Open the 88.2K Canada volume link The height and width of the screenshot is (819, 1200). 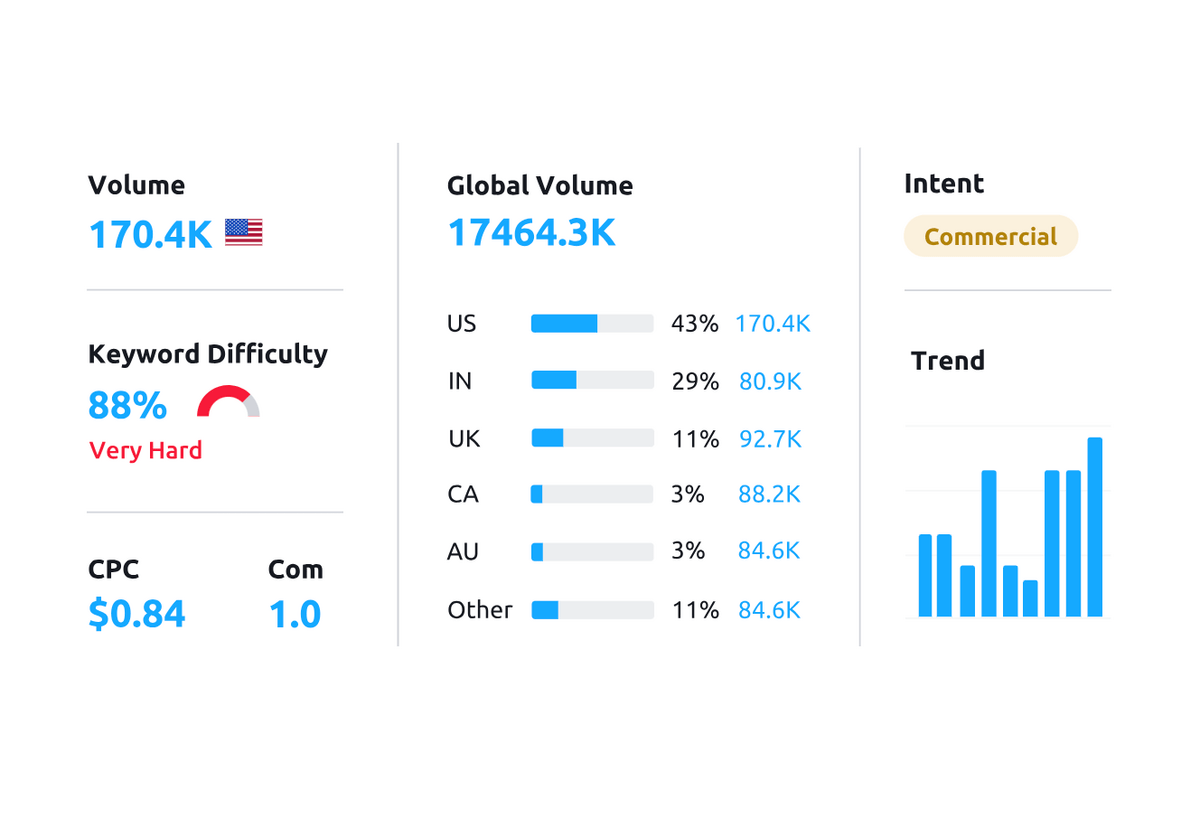pos(769,495)
